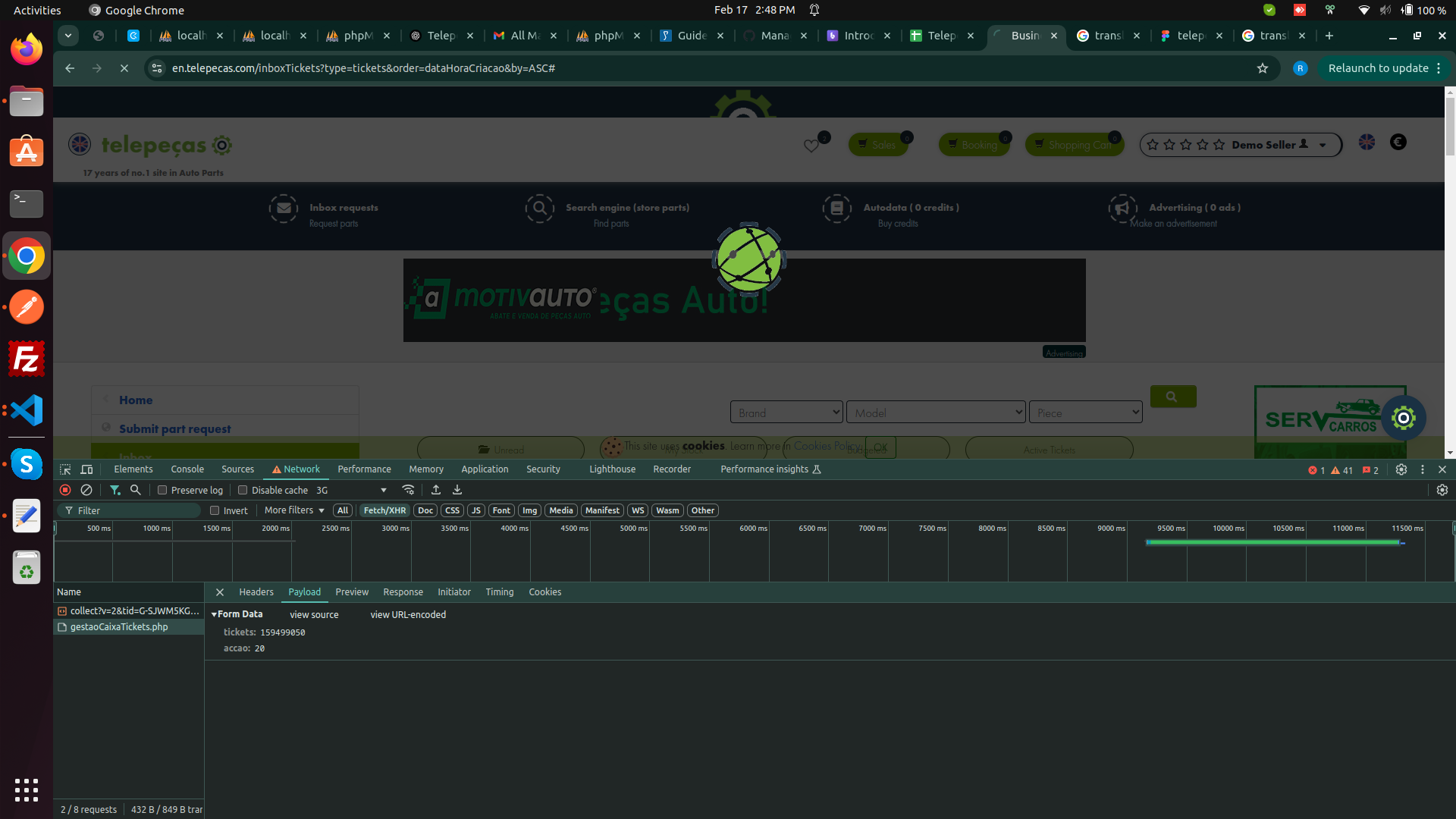This screenshot has width=1456, height=819.
Task: Open Visual Studio Code from the dock
Action: pyautogui.click(x=27, y=410)
